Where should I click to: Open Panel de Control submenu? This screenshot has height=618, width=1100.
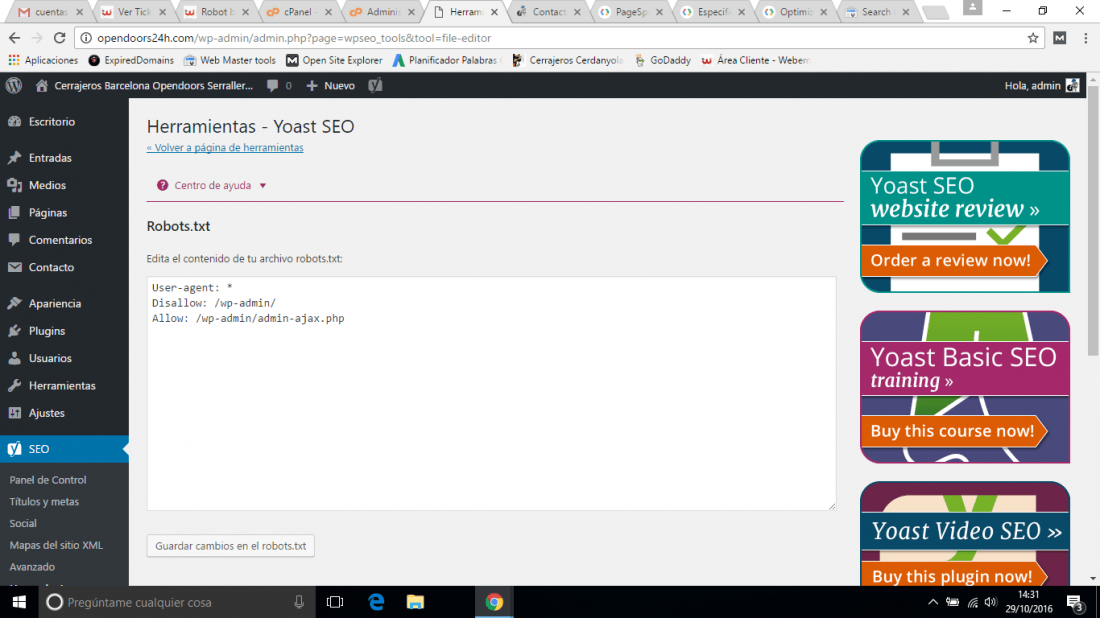point(48,480)
